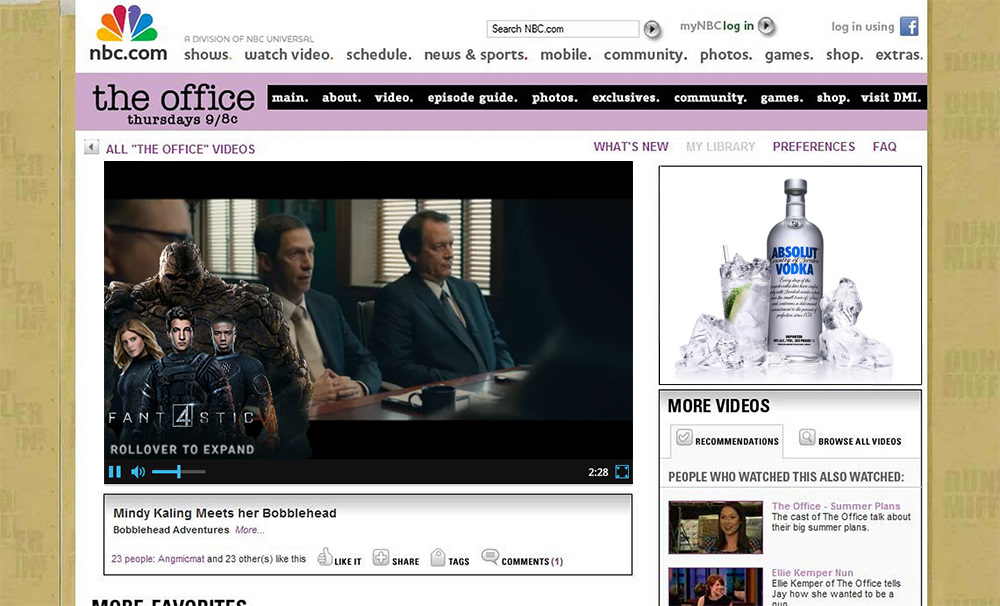Click the myNBC log in arrow

(x=766, y=26)
